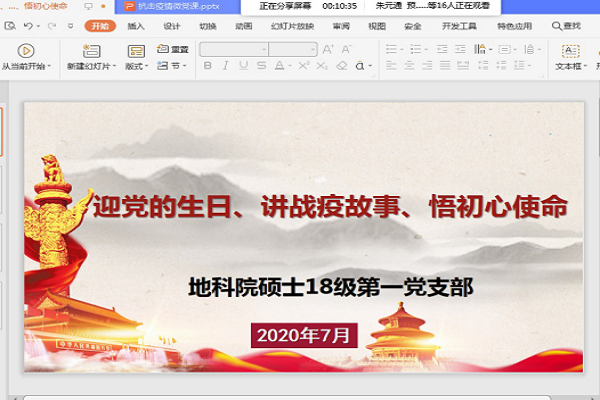Click the numbered list icon
The image size is (600, 400).
point(415,49)
